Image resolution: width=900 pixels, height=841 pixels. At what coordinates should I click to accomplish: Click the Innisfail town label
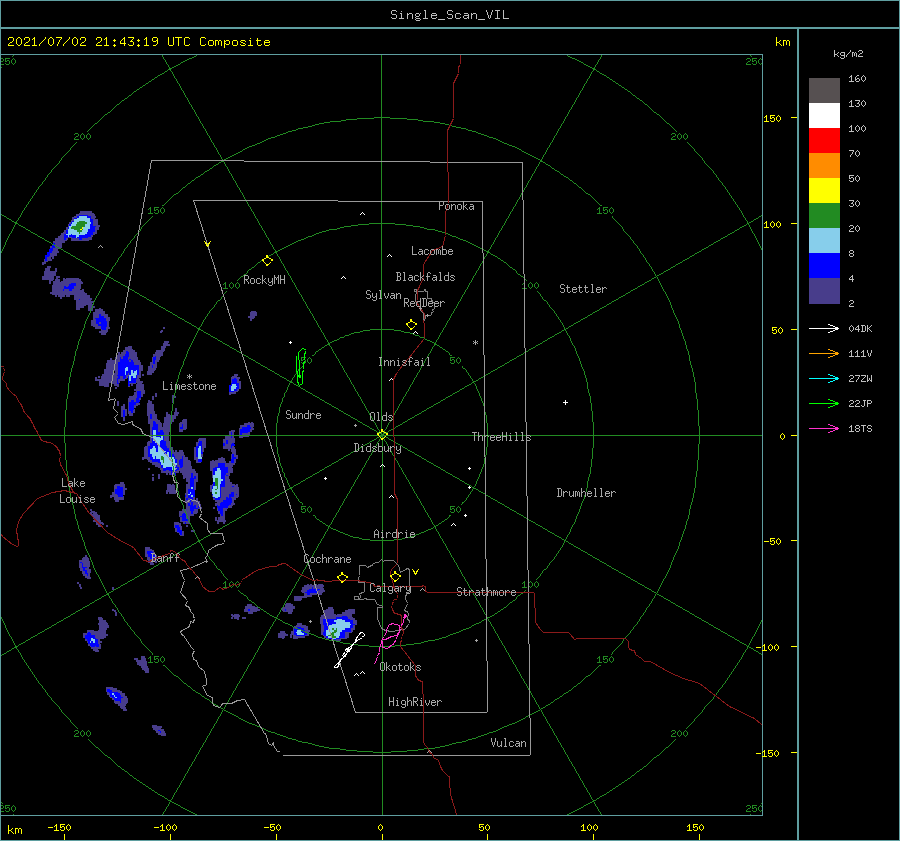click(404, 362)
